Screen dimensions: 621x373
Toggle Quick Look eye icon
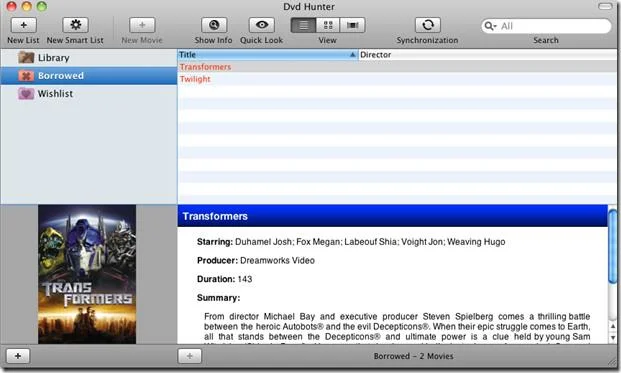[x=261, y=25]
